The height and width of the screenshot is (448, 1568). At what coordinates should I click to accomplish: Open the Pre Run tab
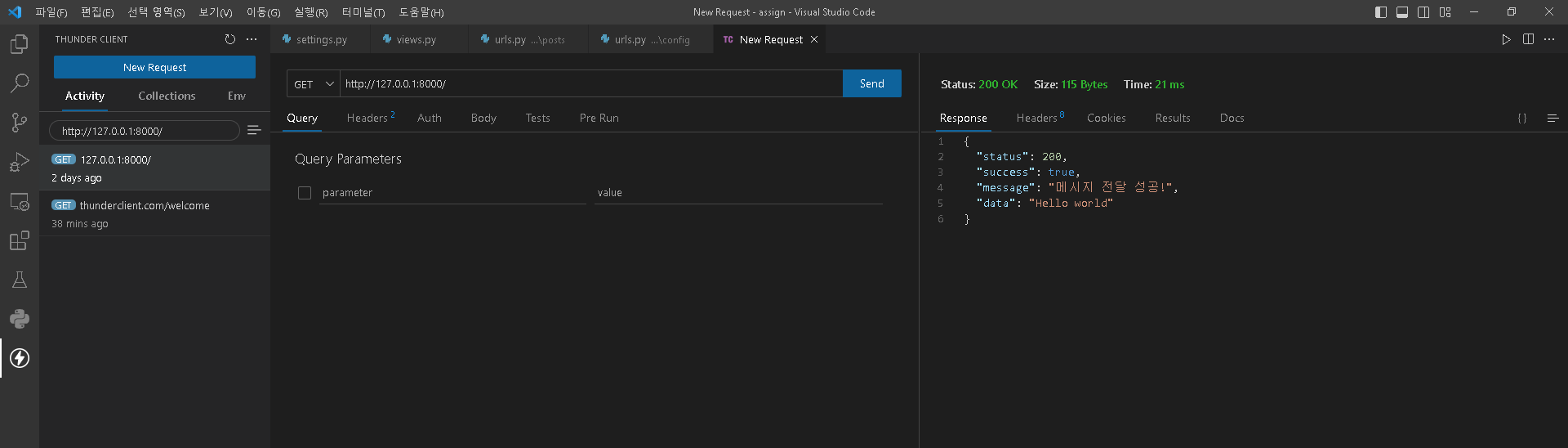tap(599, 119)
